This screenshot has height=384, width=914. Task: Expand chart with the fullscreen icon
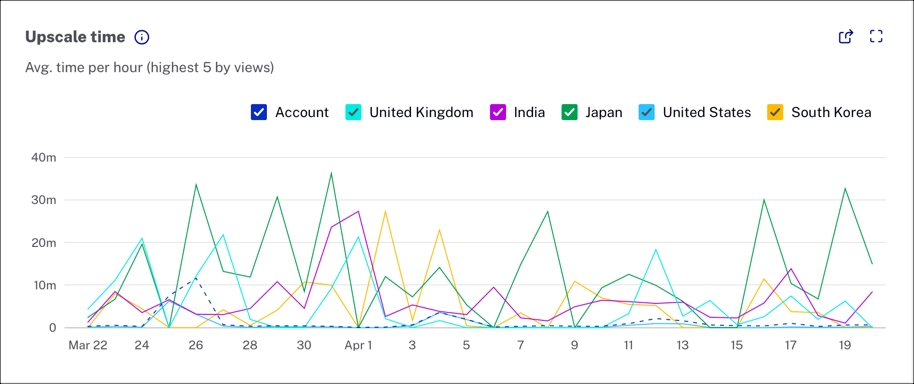point(876,37)
